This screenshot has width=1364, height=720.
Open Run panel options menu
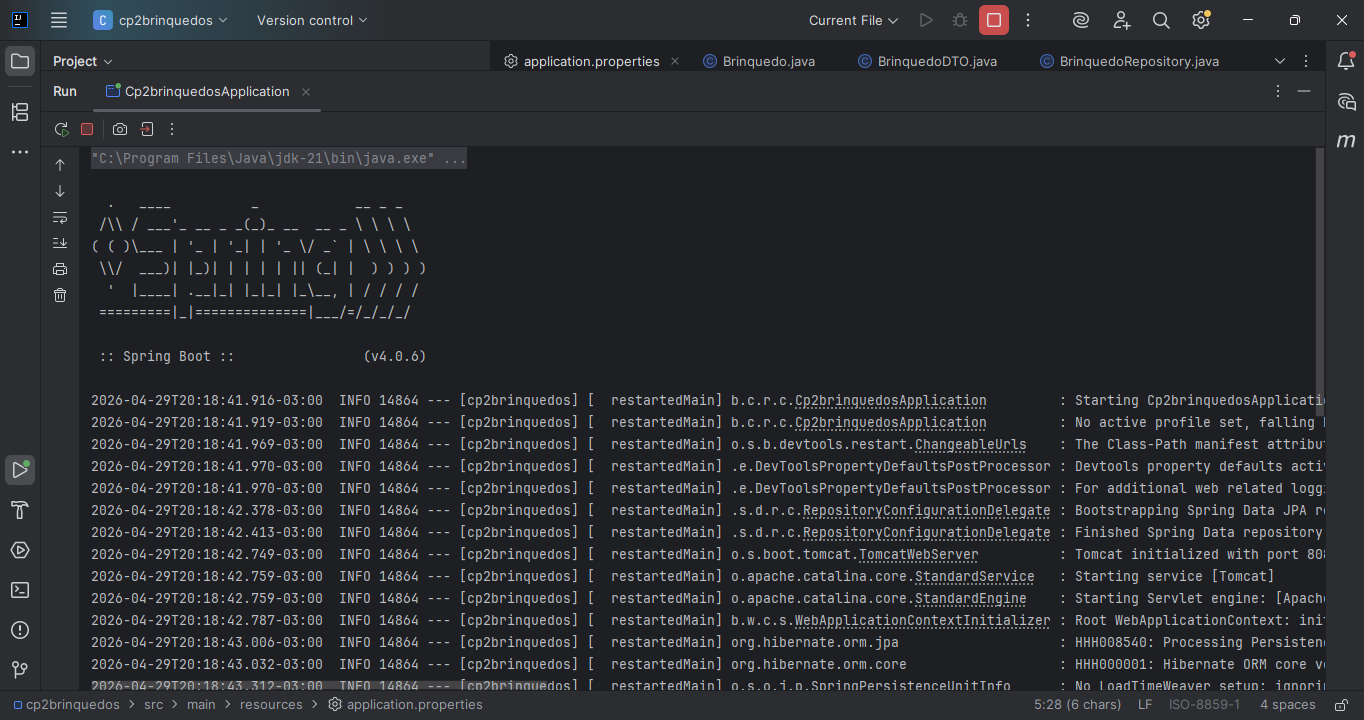coord(1278,91)
